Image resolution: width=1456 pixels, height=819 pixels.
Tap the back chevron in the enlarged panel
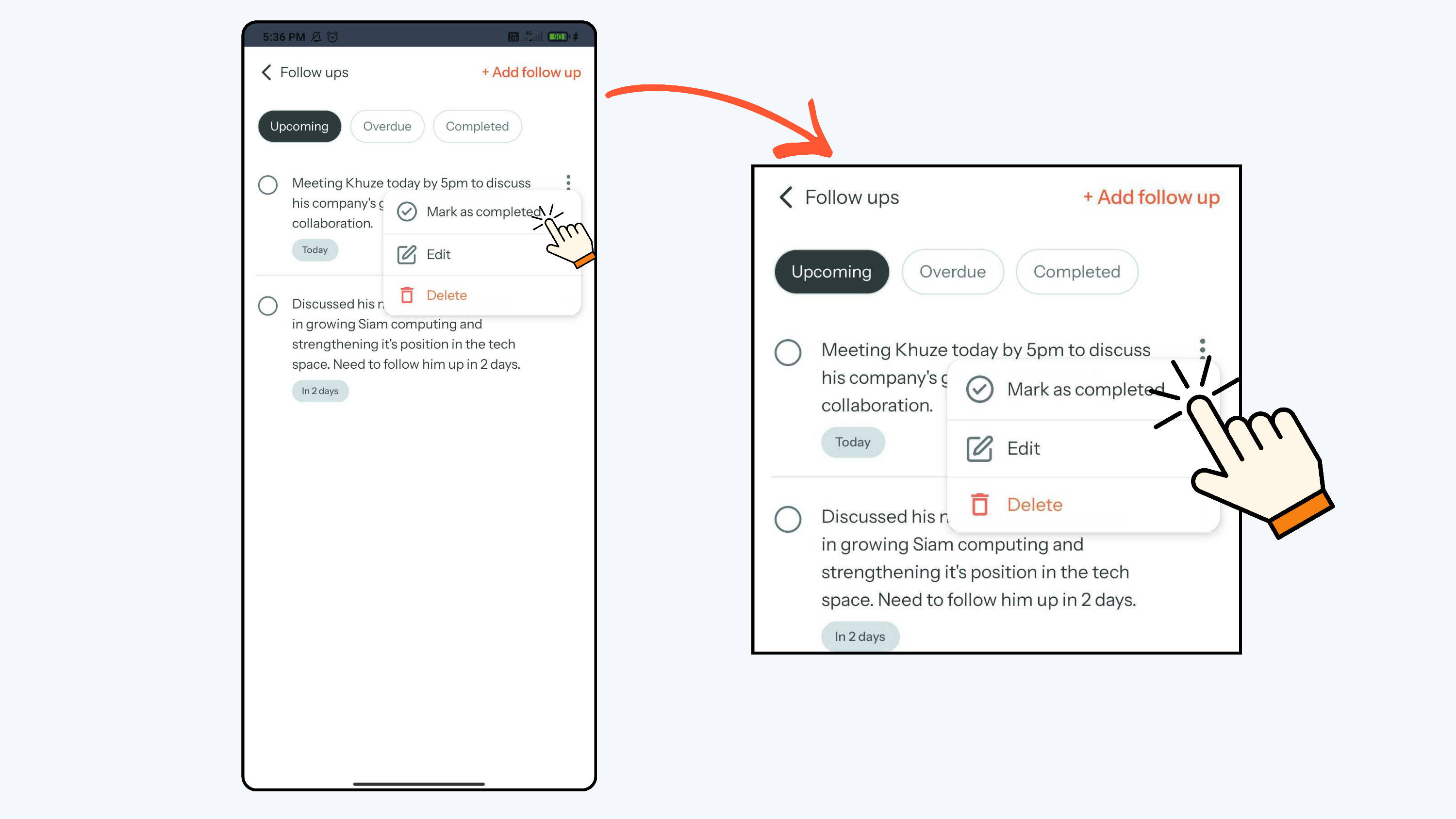click(x=786, y=197)
